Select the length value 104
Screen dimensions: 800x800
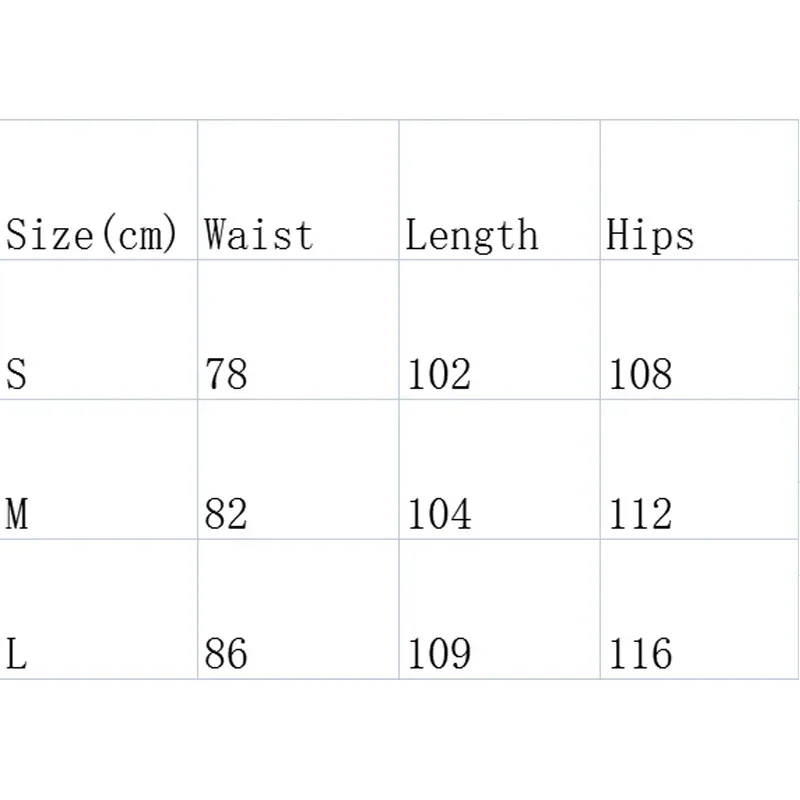pyautogui.click(x=439, y=515)
